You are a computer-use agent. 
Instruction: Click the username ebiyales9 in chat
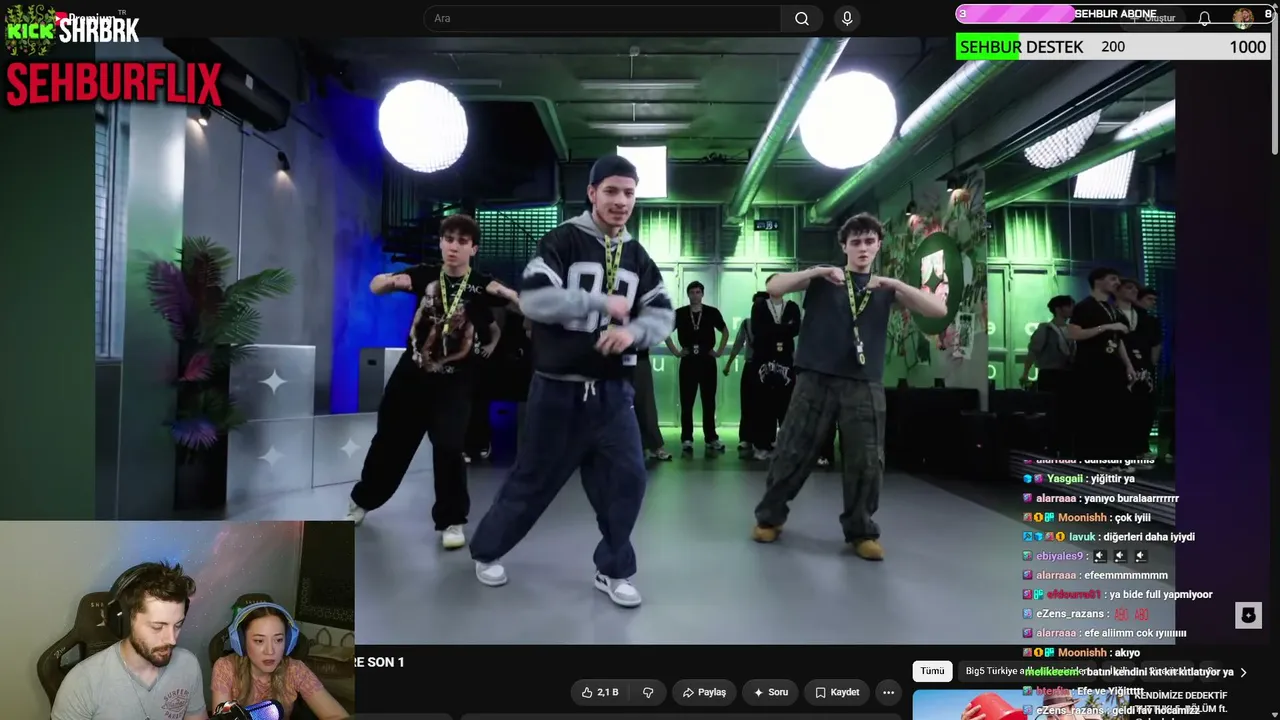pyautogui.click(x=1060, y=556)
